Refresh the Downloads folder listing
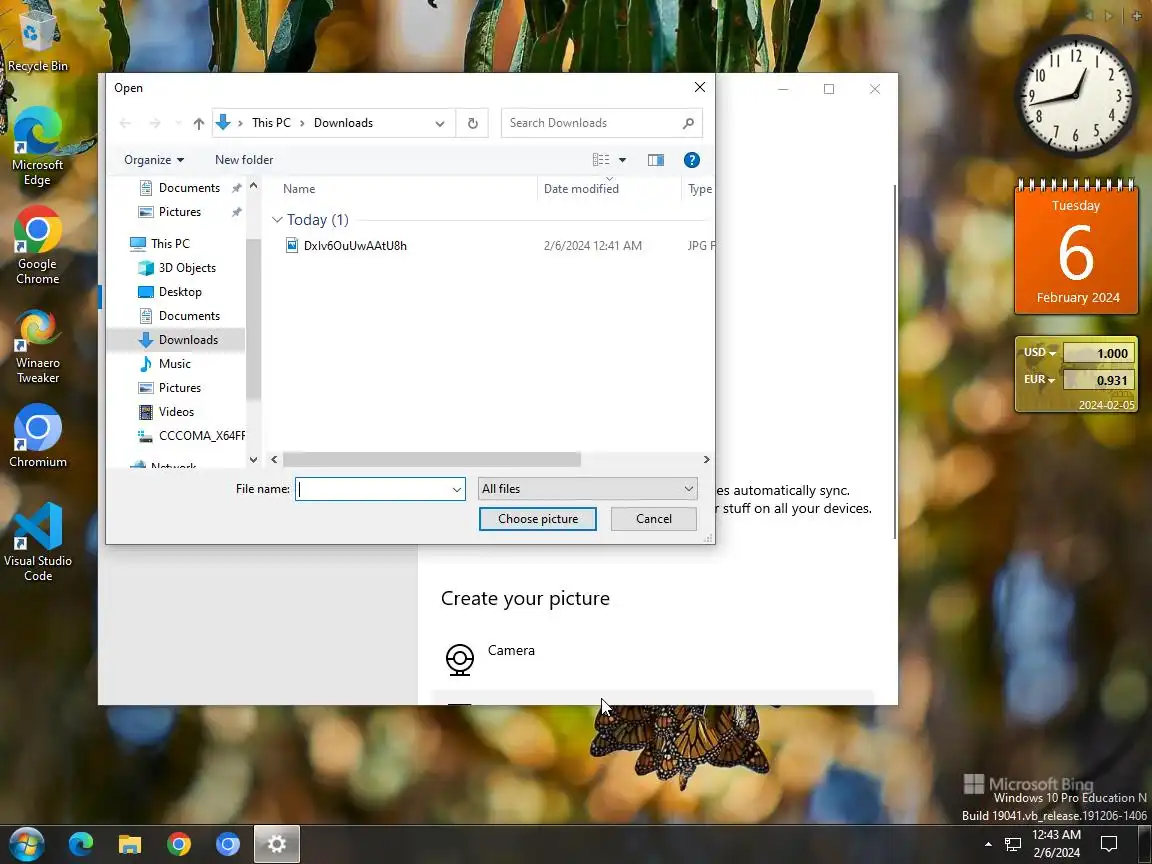The width and height of the screenshot is (1152, 864). coord(472,123)
